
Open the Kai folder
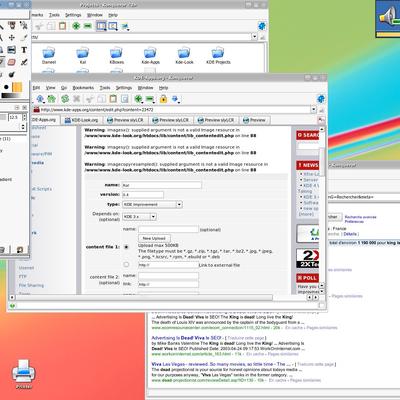(x=83, y=56)
